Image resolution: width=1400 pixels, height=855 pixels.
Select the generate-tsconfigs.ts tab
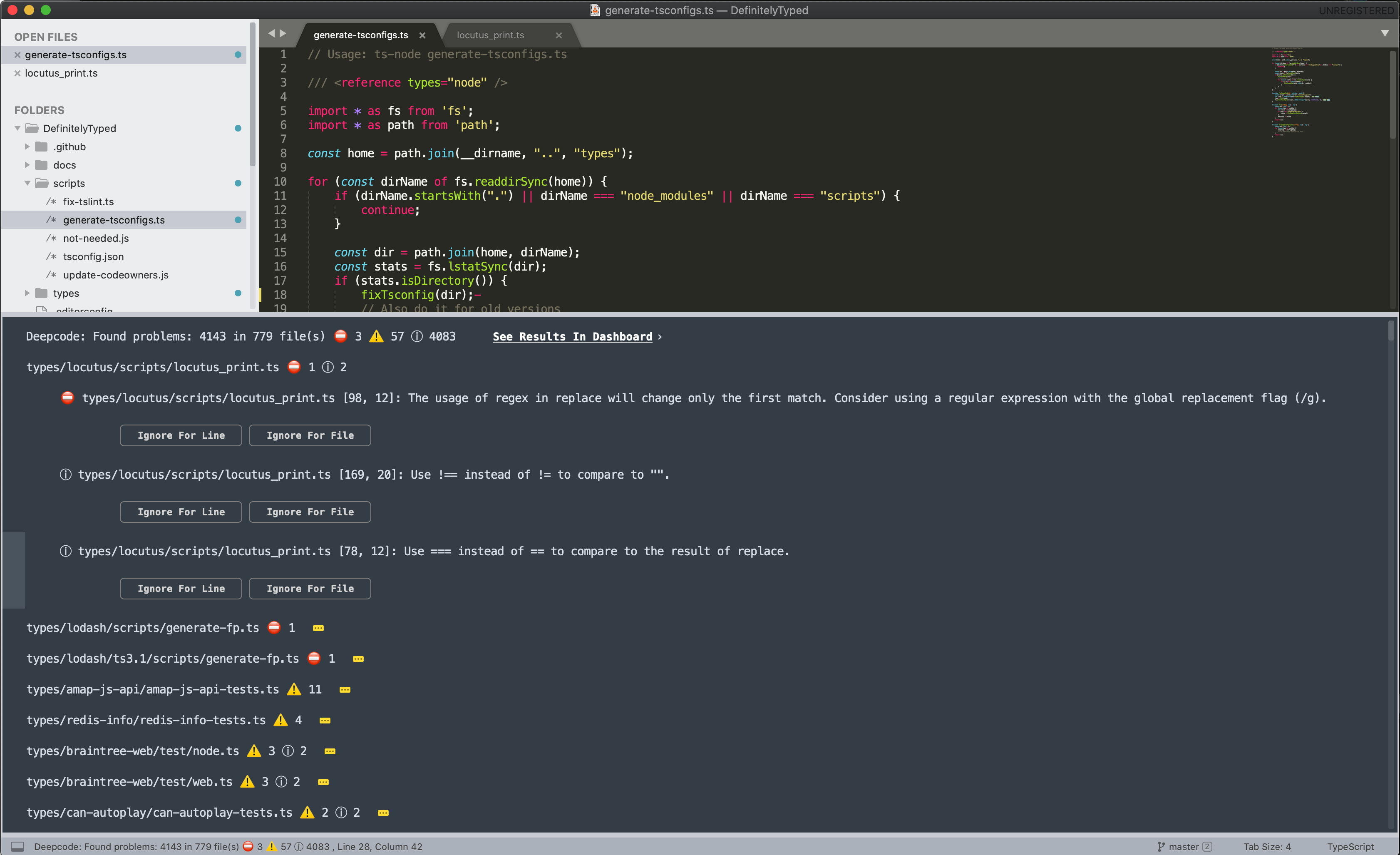tap(361, 35)
